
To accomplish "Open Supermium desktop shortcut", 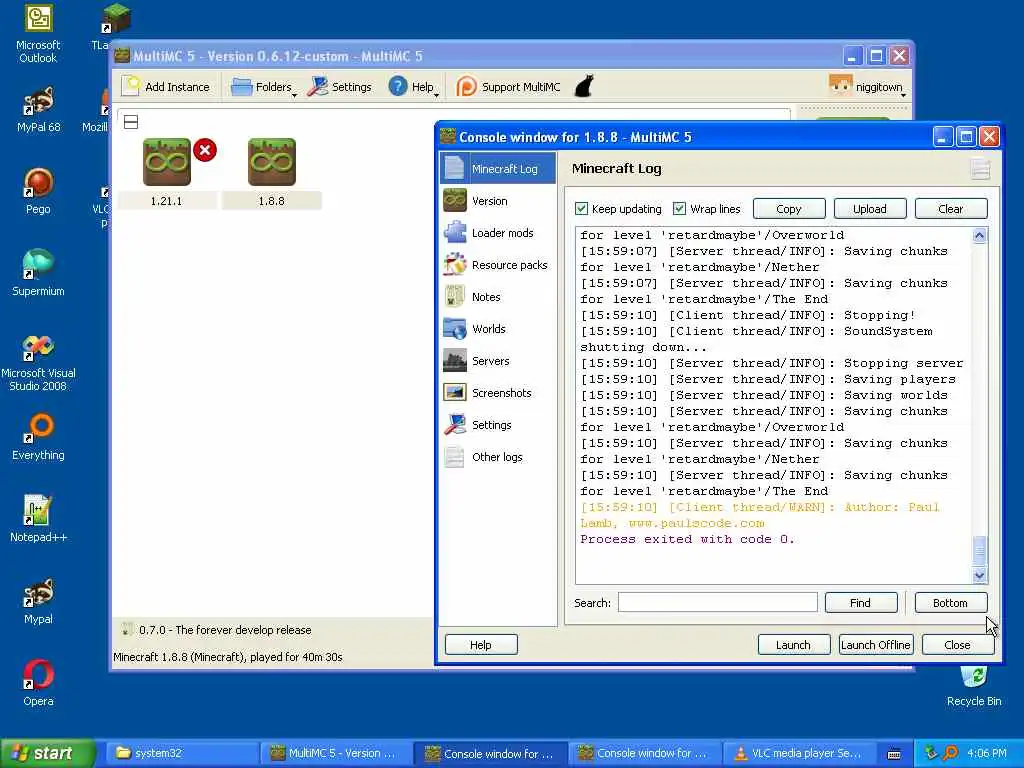I will pos(38,273).
